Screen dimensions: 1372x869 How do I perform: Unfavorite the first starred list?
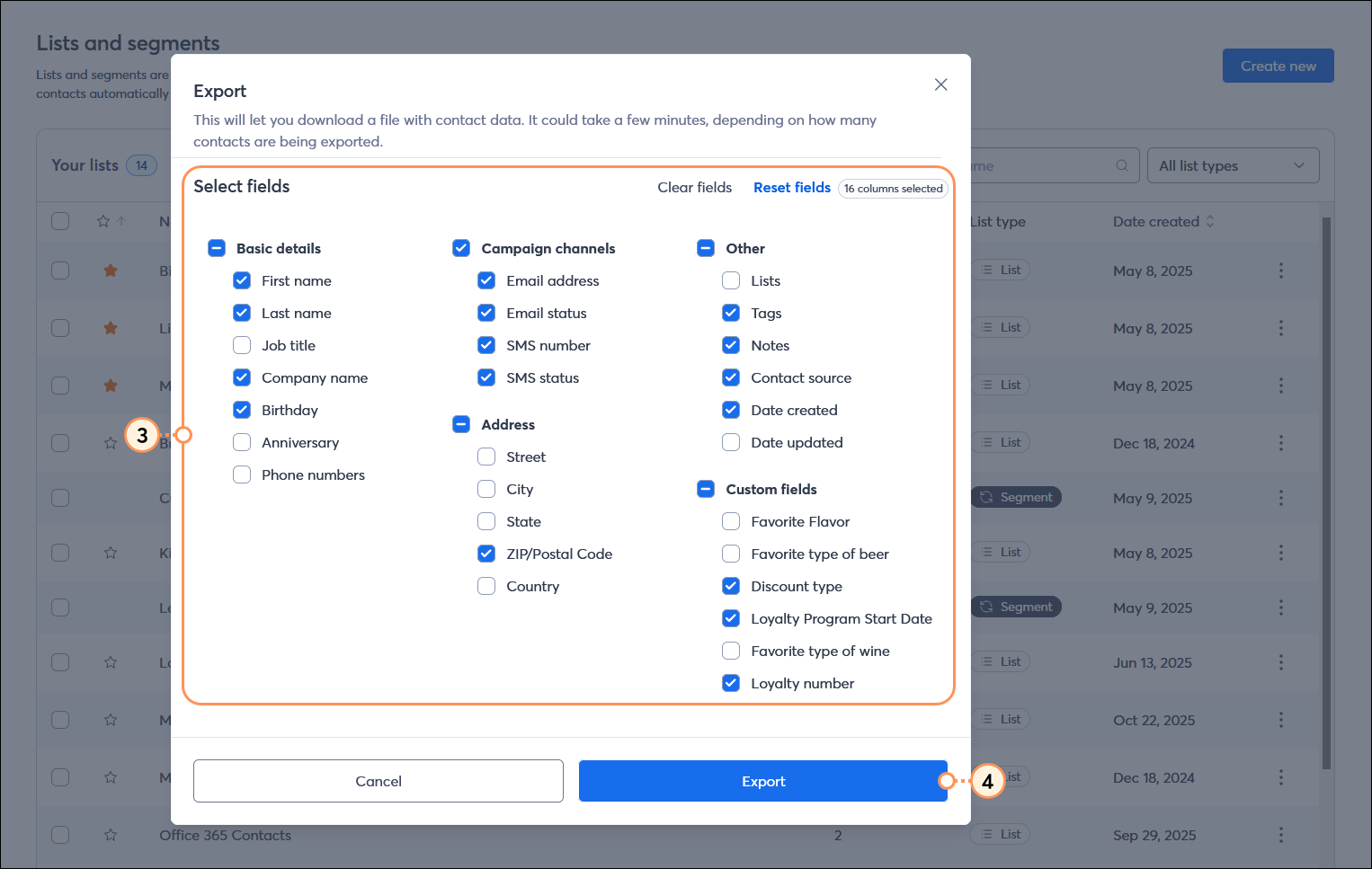tap(110, 270)
